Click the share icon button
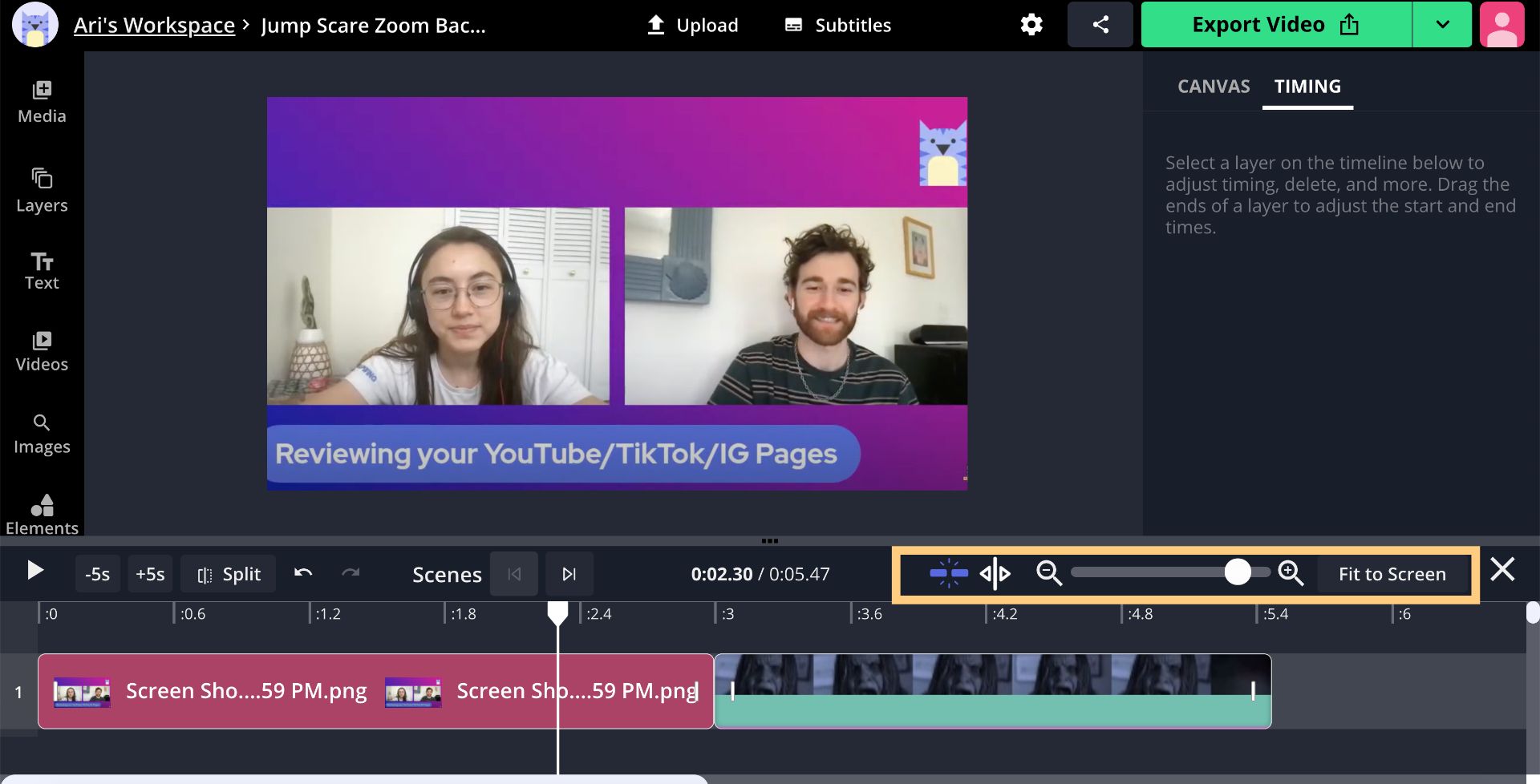 click(1100, 25)
